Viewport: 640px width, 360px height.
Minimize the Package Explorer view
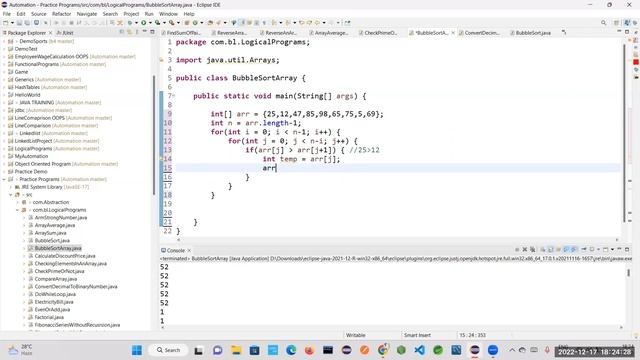pyautogui.click(x=144, y=32)
